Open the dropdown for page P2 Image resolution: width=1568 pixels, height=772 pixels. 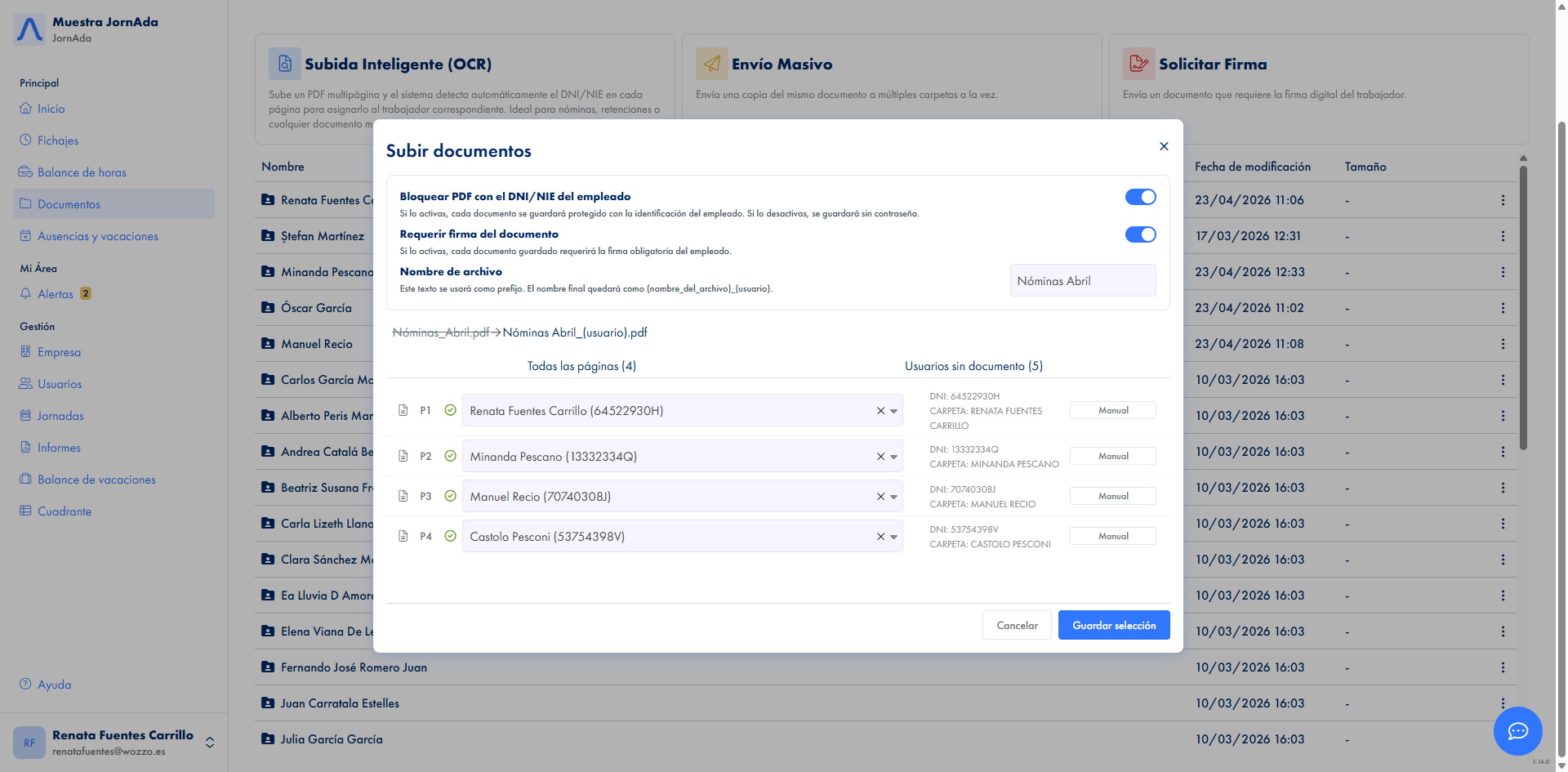click(893, 456)
